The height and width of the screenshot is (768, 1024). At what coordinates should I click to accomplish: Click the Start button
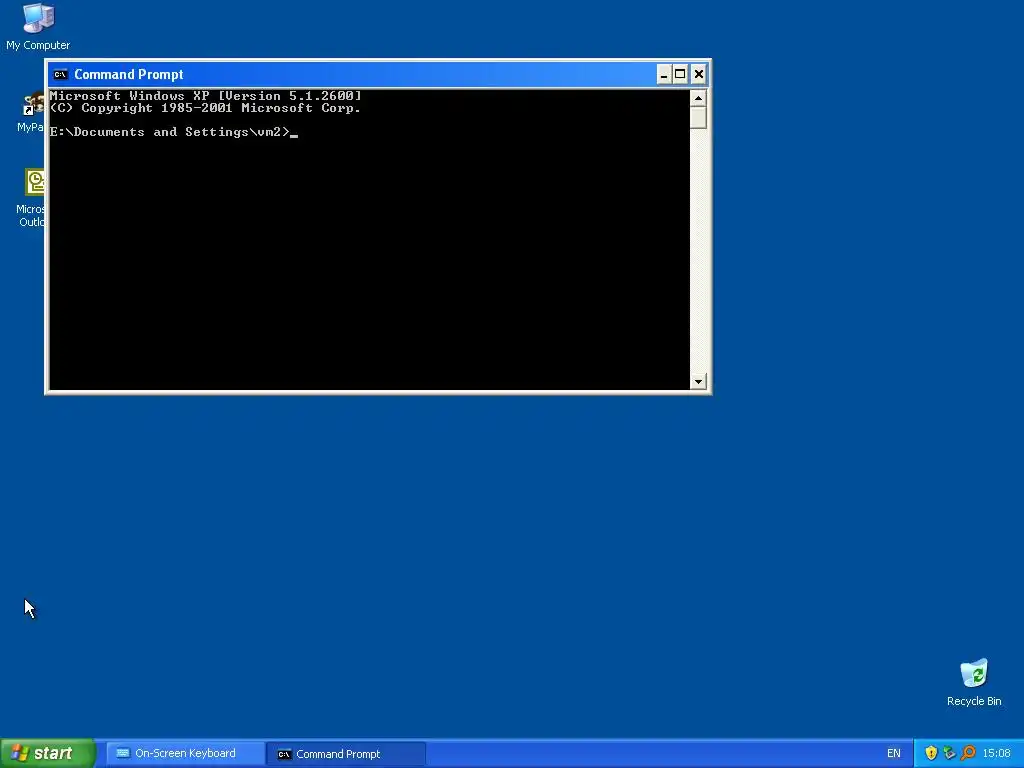point(47,753)
